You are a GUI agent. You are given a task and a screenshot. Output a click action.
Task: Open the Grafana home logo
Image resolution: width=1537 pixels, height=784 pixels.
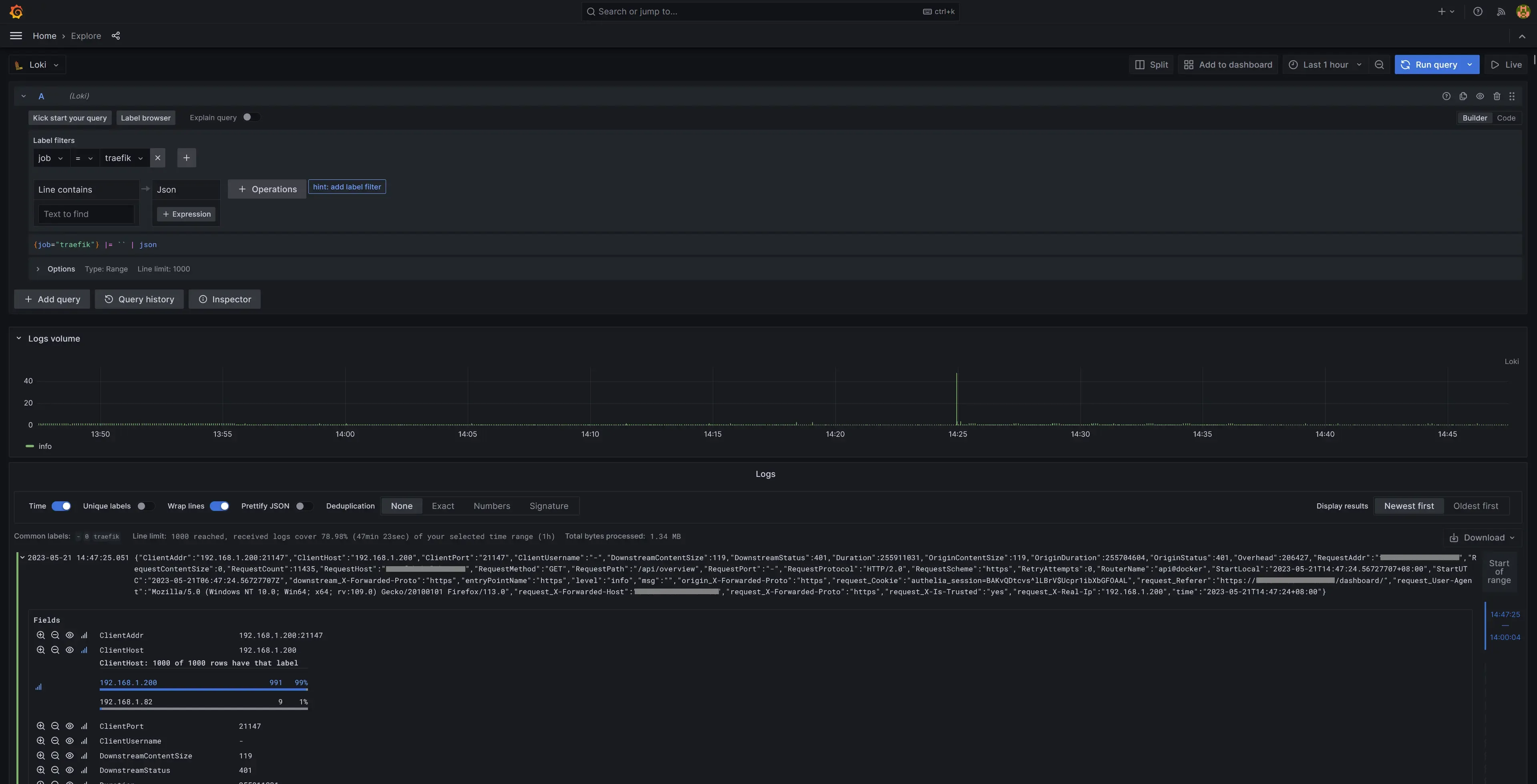[17, 11]
